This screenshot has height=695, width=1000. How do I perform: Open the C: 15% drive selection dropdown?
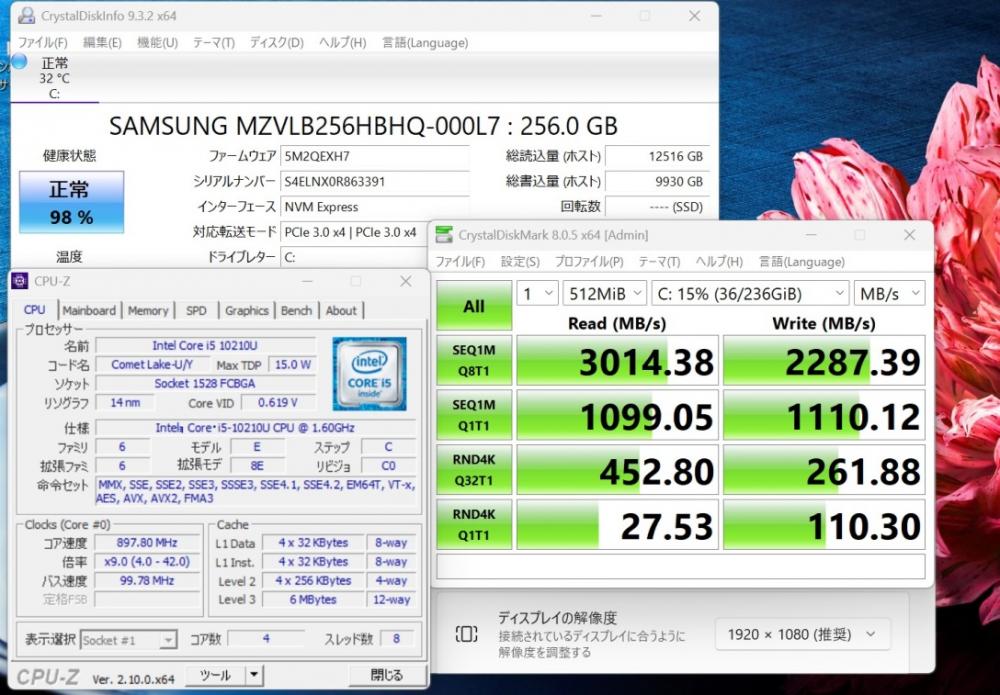(x=750, y=293)
